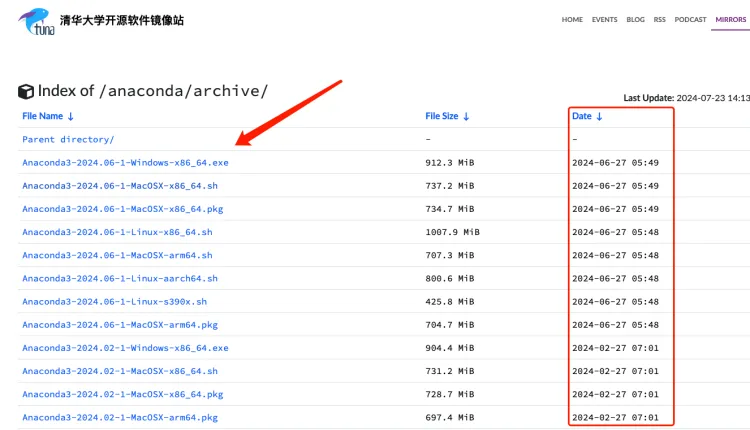Click the Index of /anaconda/archive/ heading

[x=153, y=91]
